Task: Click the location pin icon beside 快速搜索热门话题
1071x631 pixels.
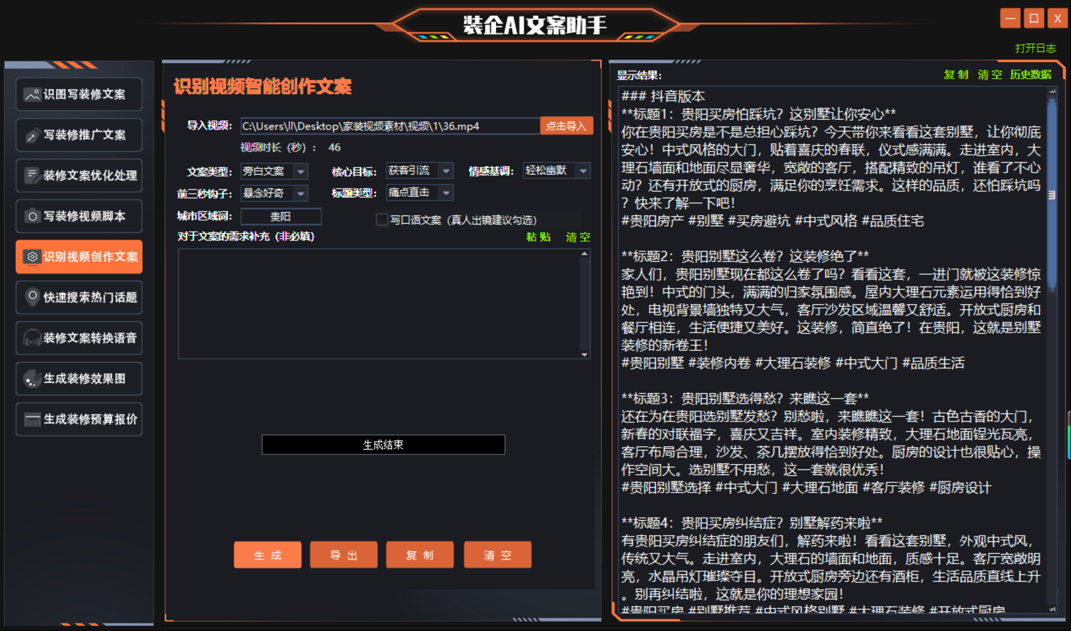Action: click(31, 297)
